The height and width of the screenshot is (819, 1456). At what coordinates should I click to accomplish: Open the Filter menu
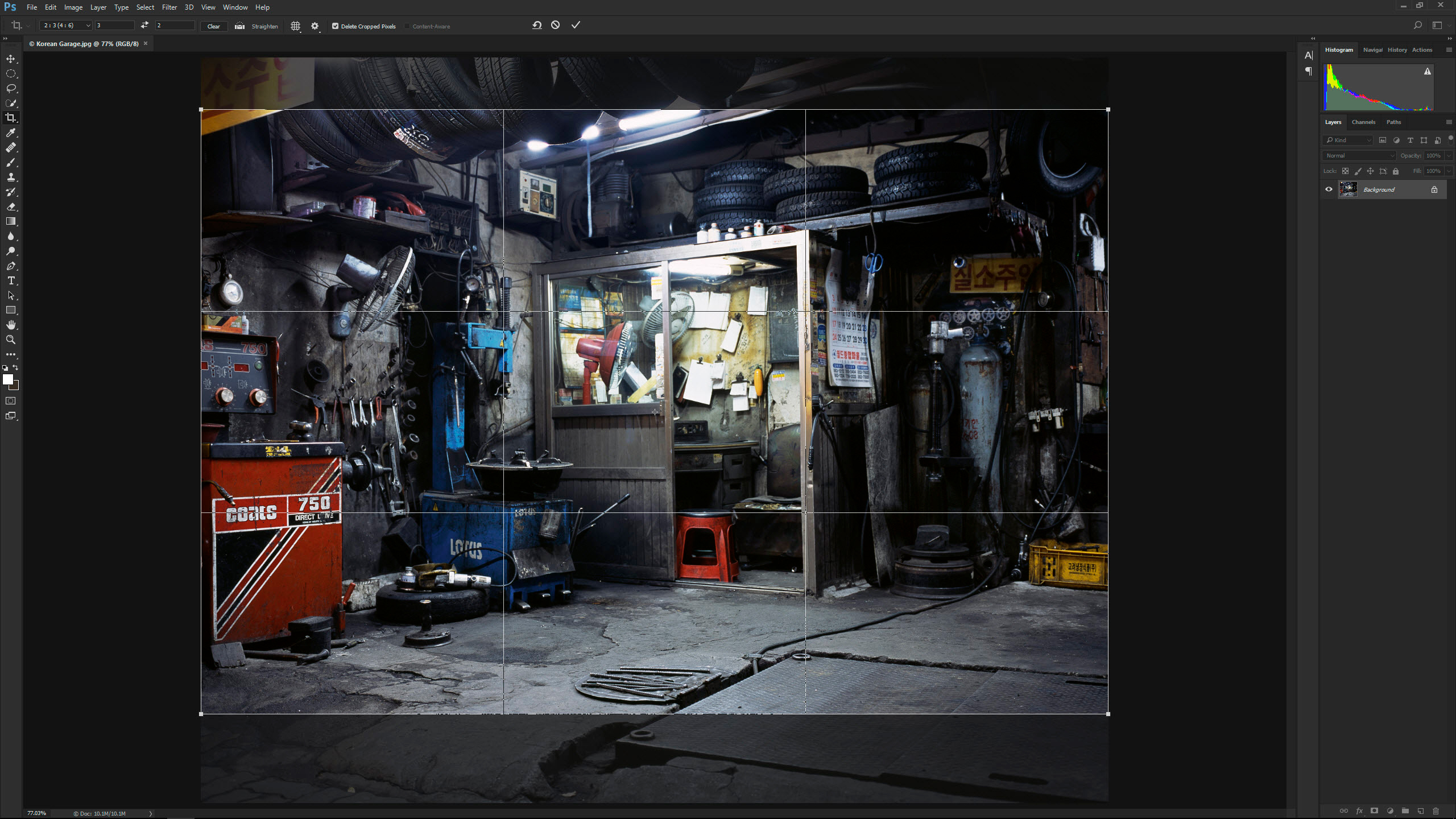click(169, 7)
